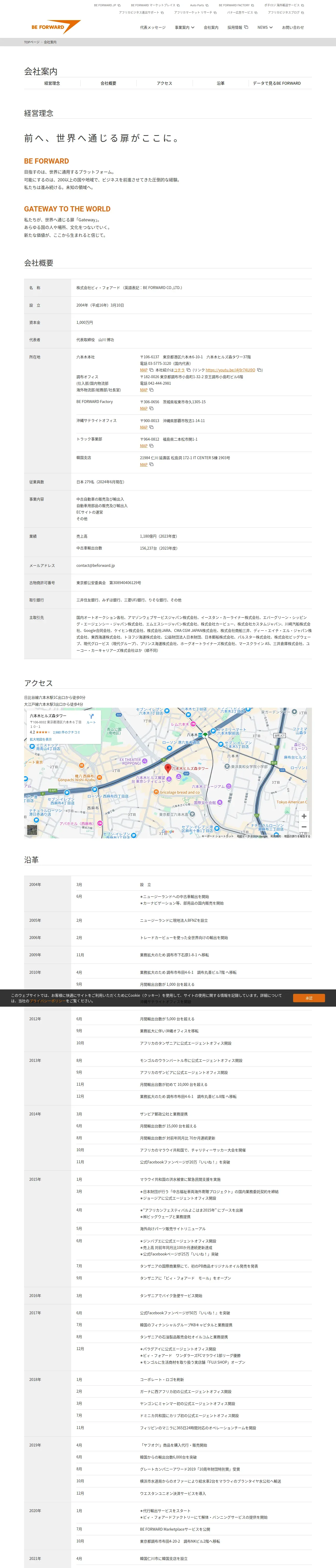Open the トラック事業部 MAP link

pos(144,446)
